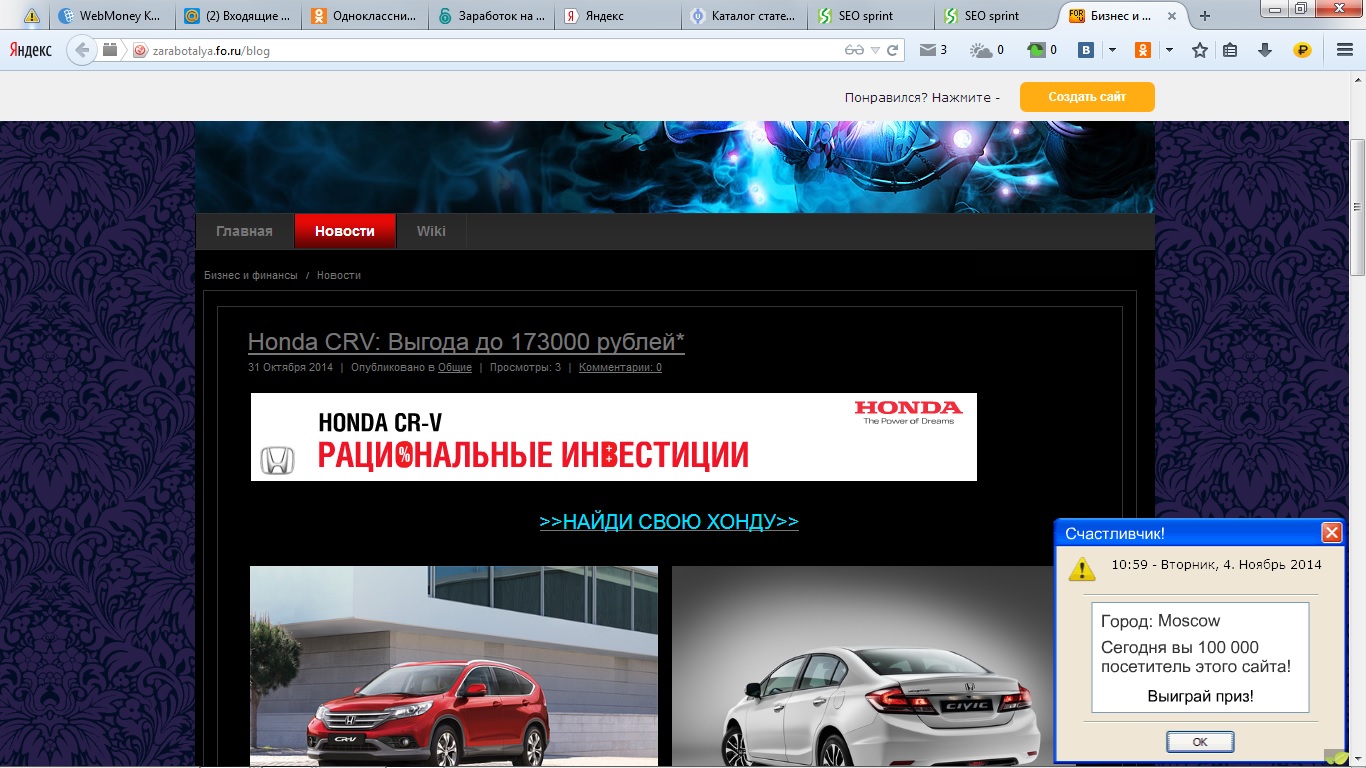Open the Общие category link
The image size is (1366, 768).
click(x=455, y=367)
